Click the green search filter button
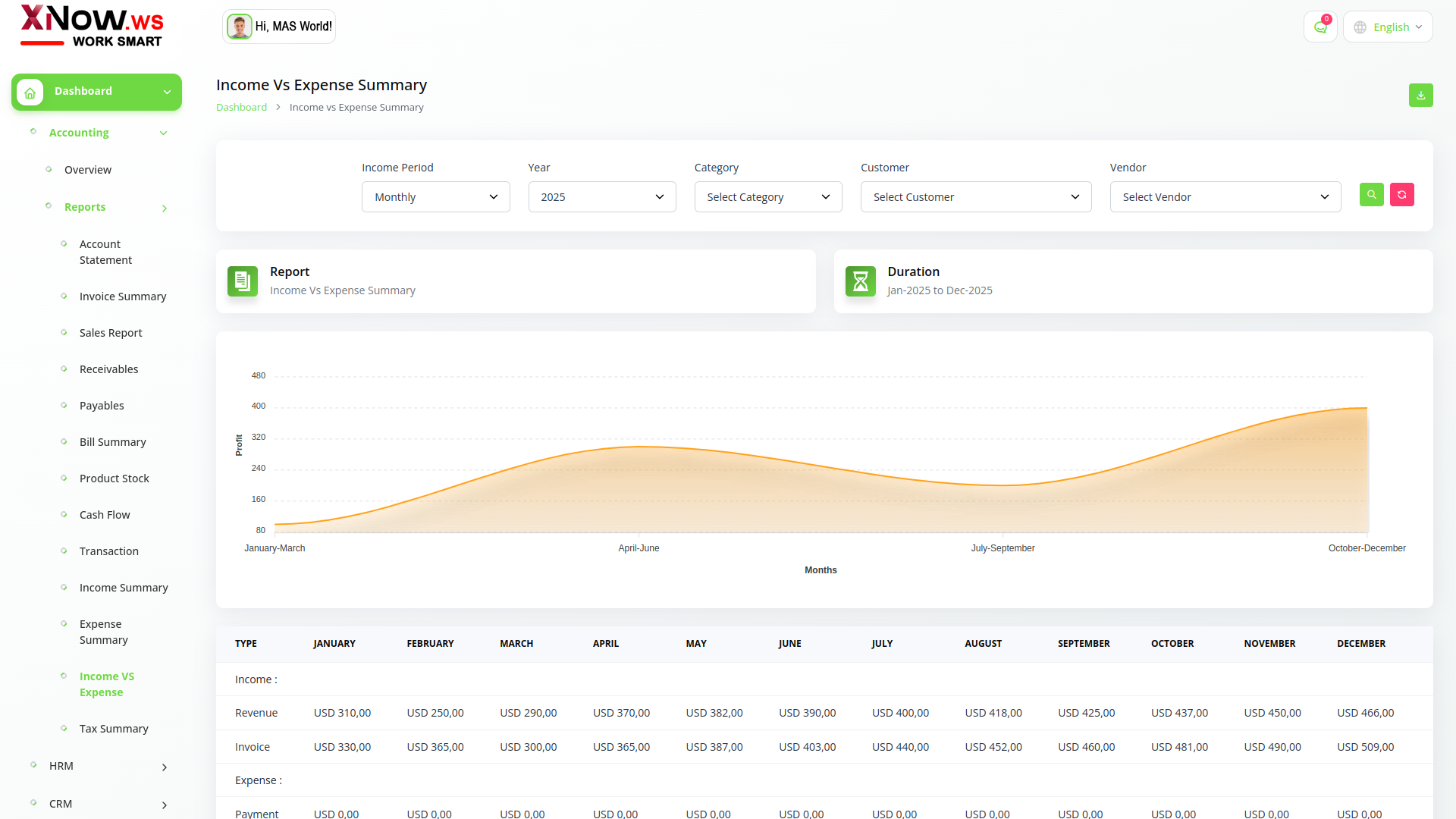Viewport: 1456px width, 819px height. 1371,195
